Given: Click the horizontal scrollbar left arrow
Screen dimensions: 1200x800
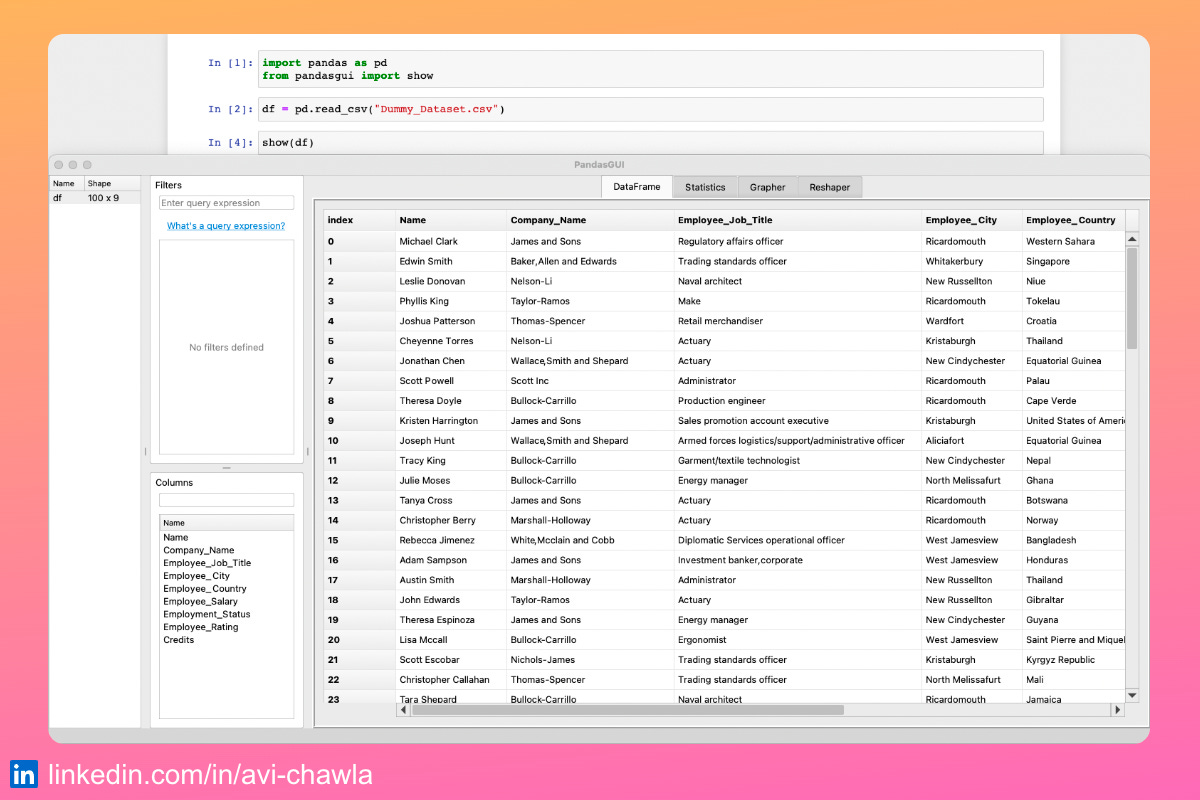Looking at the screenshot, I should pyautogui.click(x=404, y=709).
